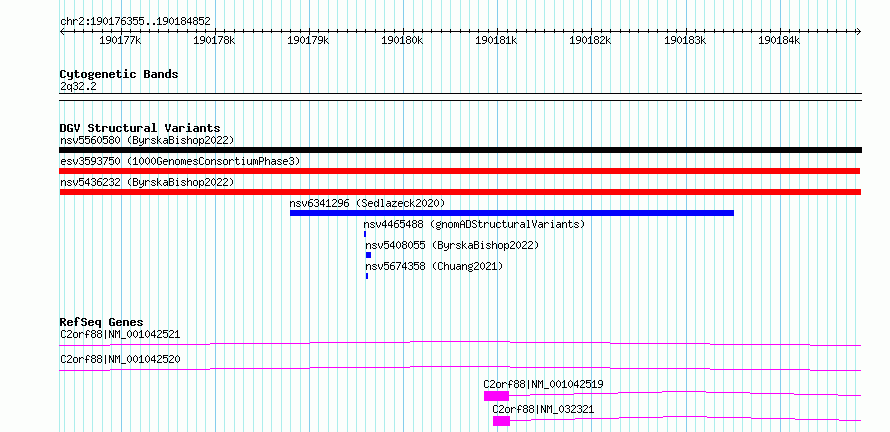The image size is (890, 432).
Task: Click the 190181k ruler tick label
Action: (x=497, y=40)
